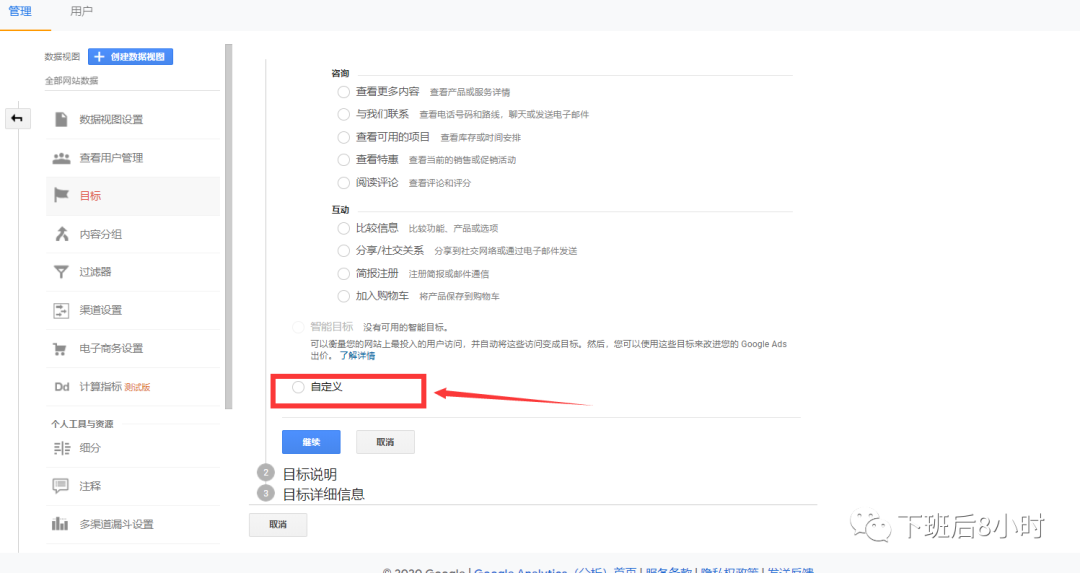1080x573 pixels.
Task: Click the 创建数据视图 button
Action: pyautogui.click(x=130, y=56)
